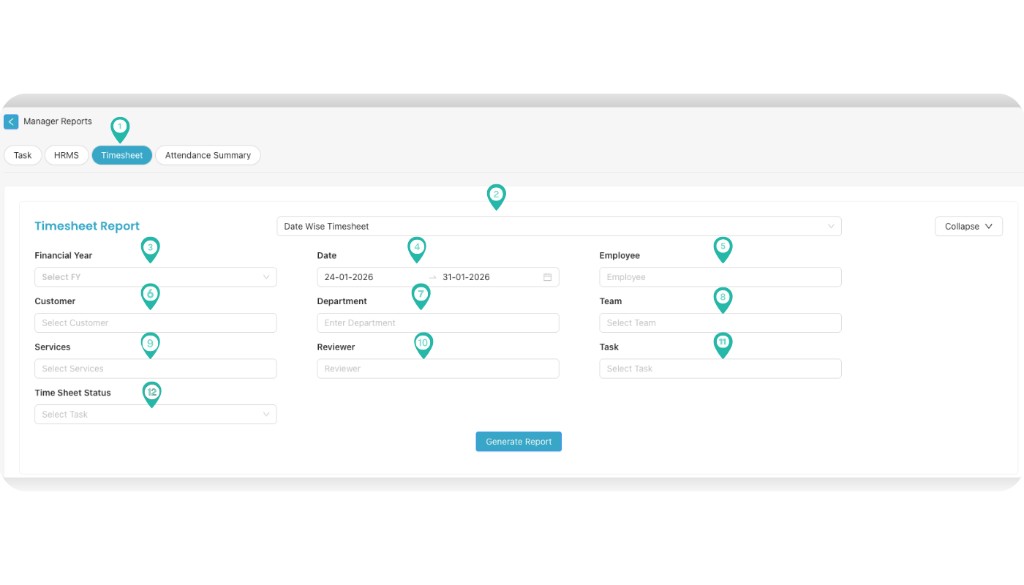This screenshot has width=1024, height=585.
Task: Switch to the Task tab
Action: click(22, 155)
